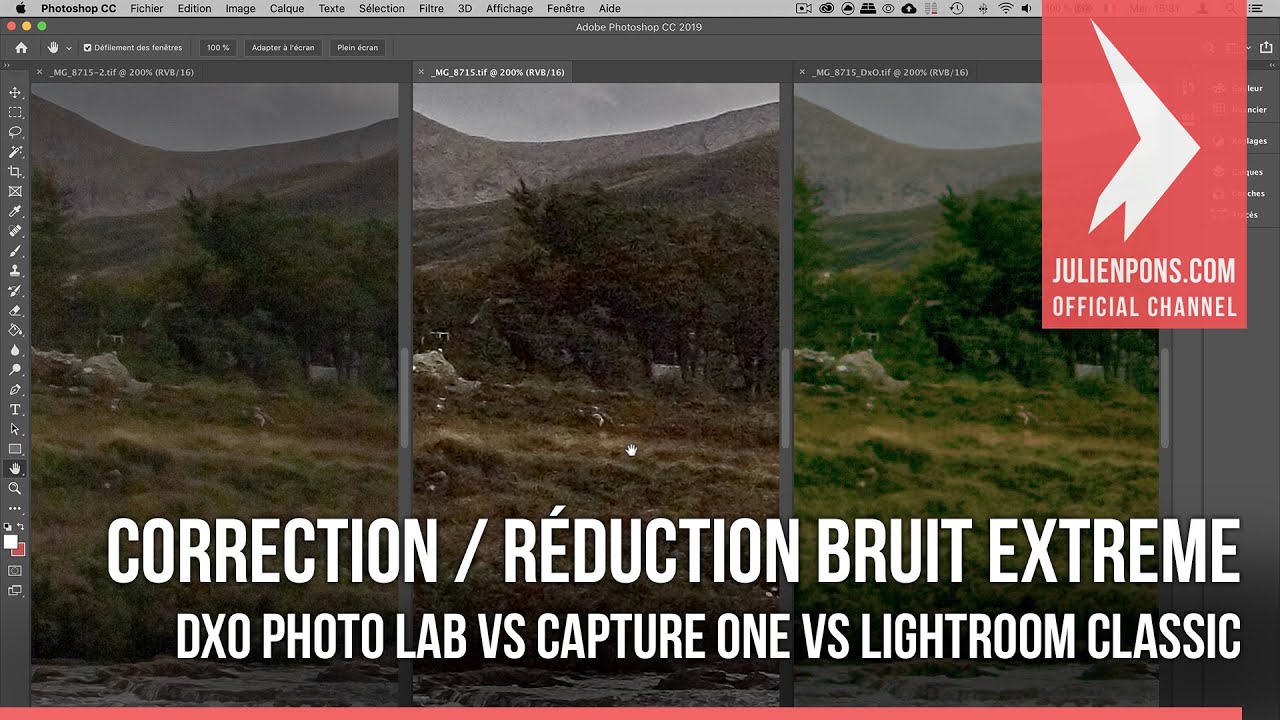Select the Crop tool
This screenshot has height=720, width=1280.
pos(15,172)
